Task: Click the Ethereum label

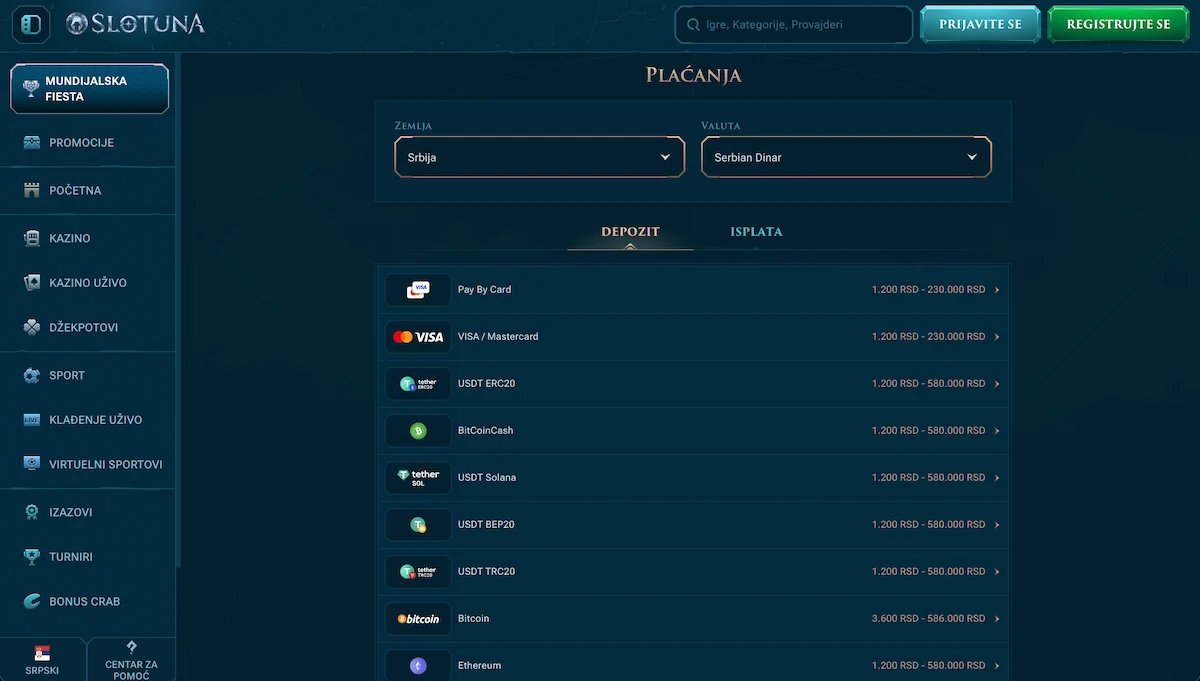Action: pos(479,666)
